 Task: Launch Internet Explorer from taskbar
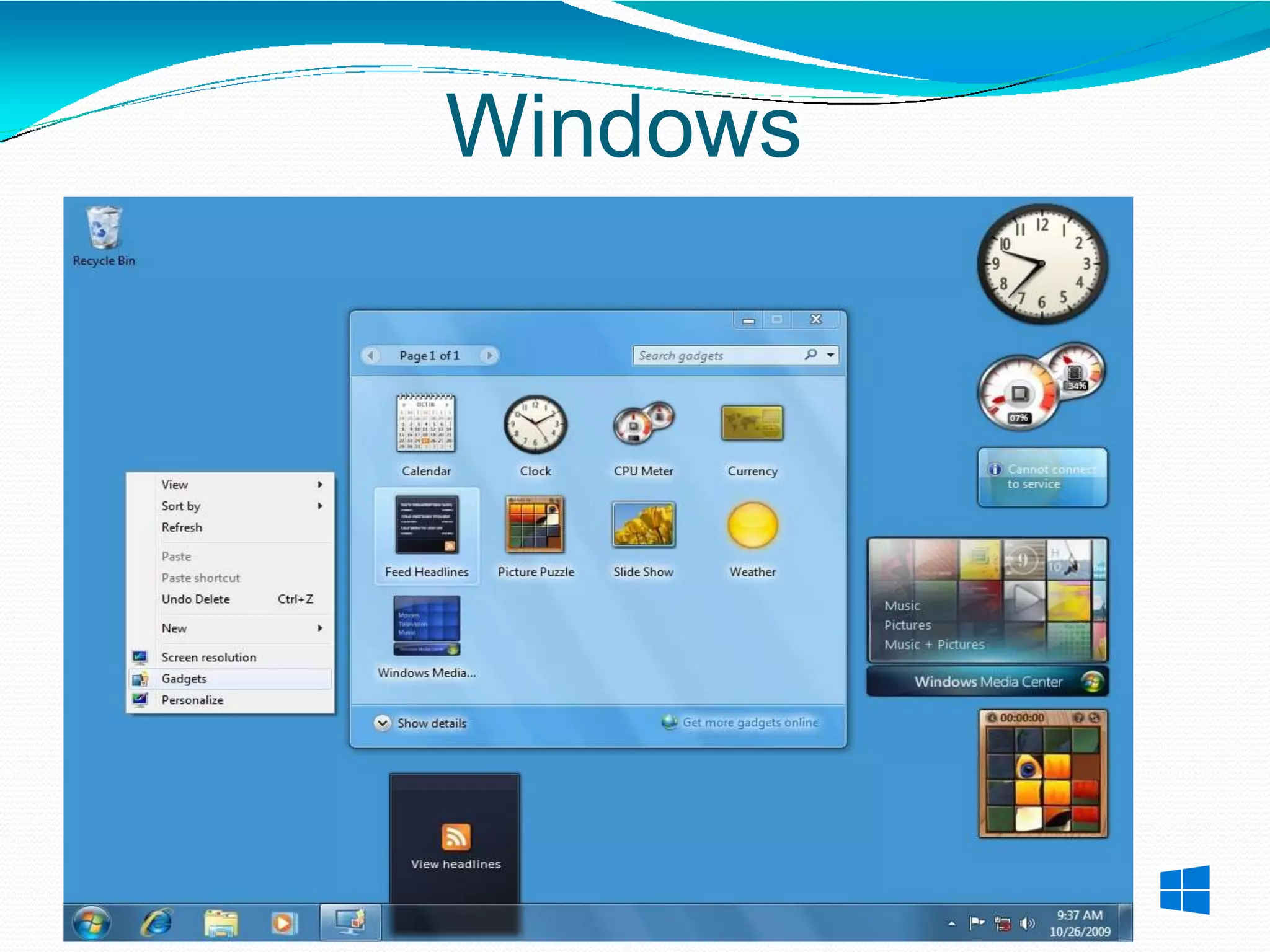157,922
